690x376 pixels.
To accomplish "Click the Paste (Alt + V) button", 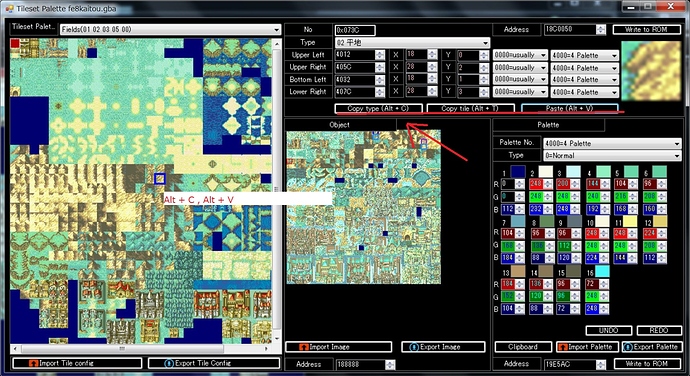I will coord(569,108).
